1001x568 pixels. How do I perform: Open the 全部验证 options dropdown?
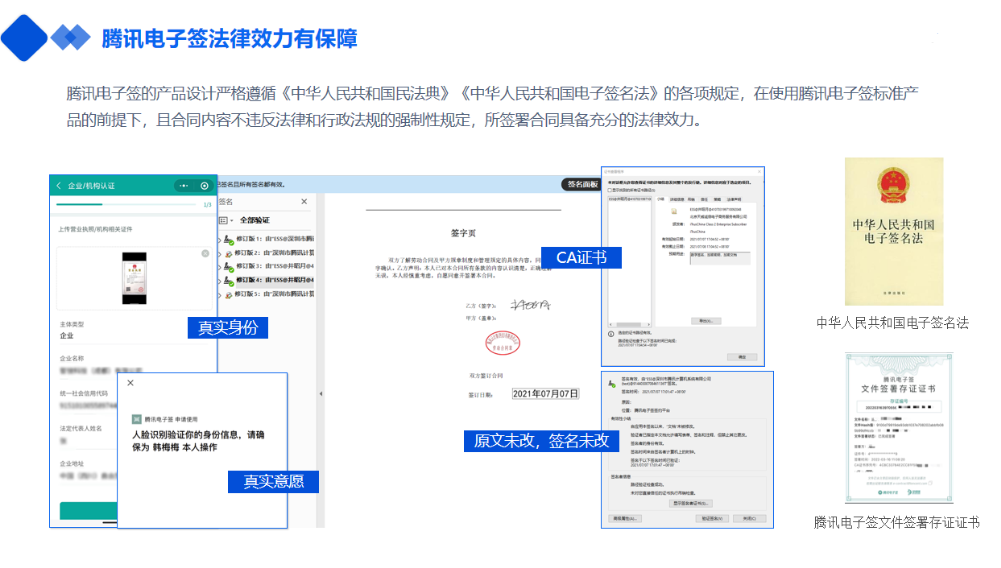[232, 220]
